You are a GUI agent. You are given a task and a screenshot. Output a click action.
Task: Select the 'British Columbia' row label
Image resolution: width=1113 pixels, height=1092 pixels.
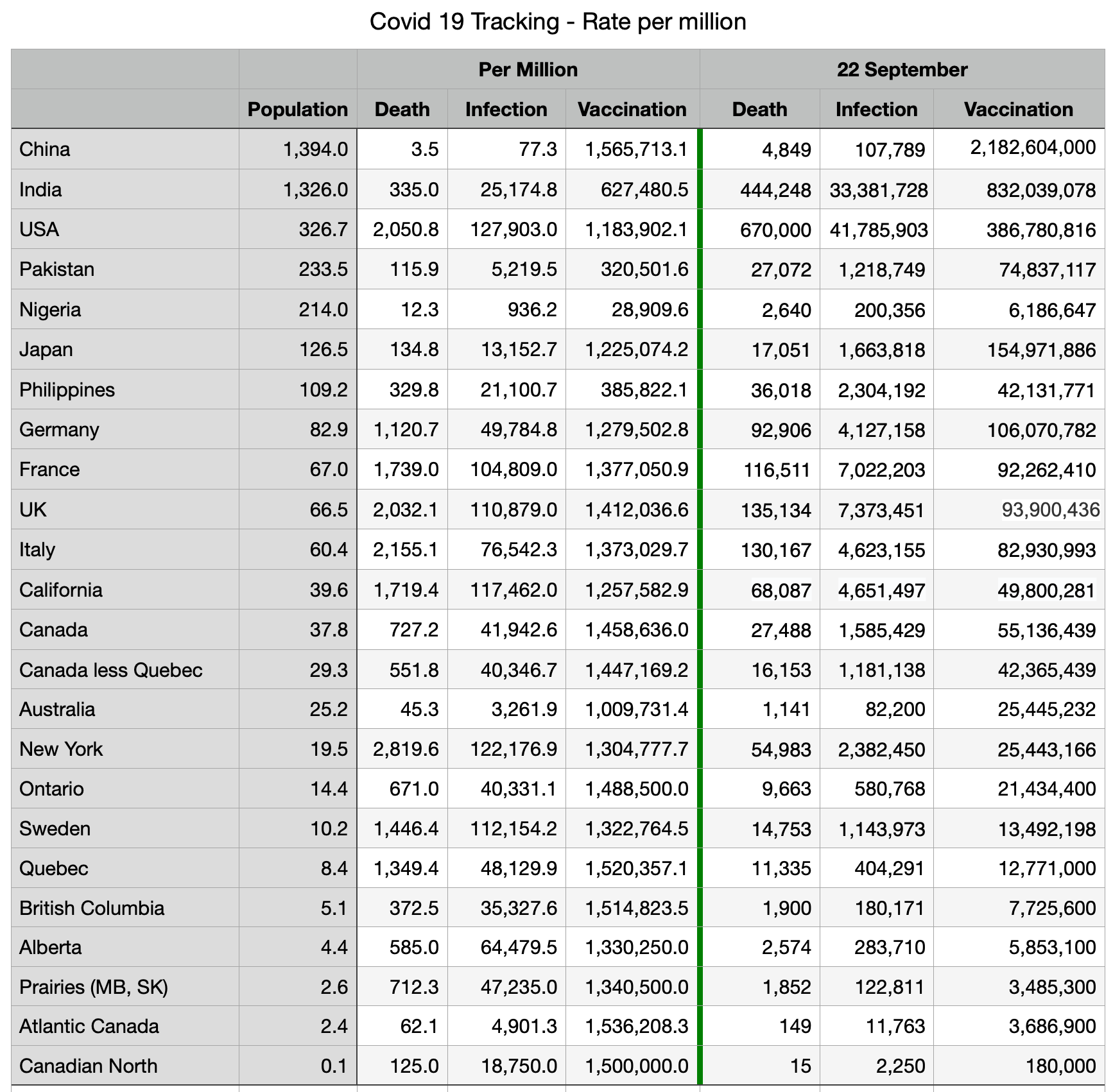[x=92, y=908]
